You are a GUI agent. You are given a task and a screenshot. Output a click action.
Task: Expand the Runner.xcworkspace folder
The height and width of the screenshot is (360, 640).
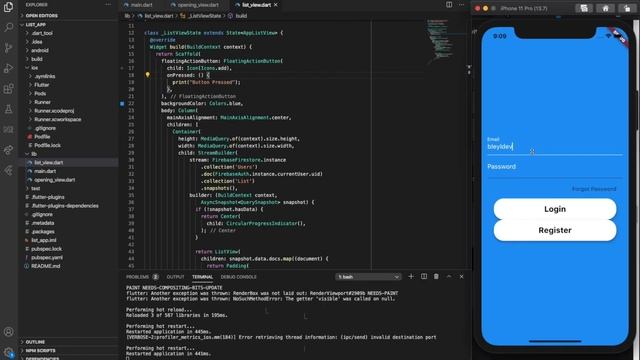[58, 120]
